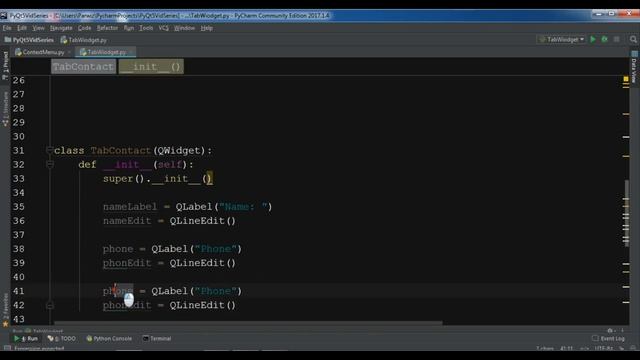Screen dimensions: 640x360
Task: Open the Window menu
Action: point(184,28)
